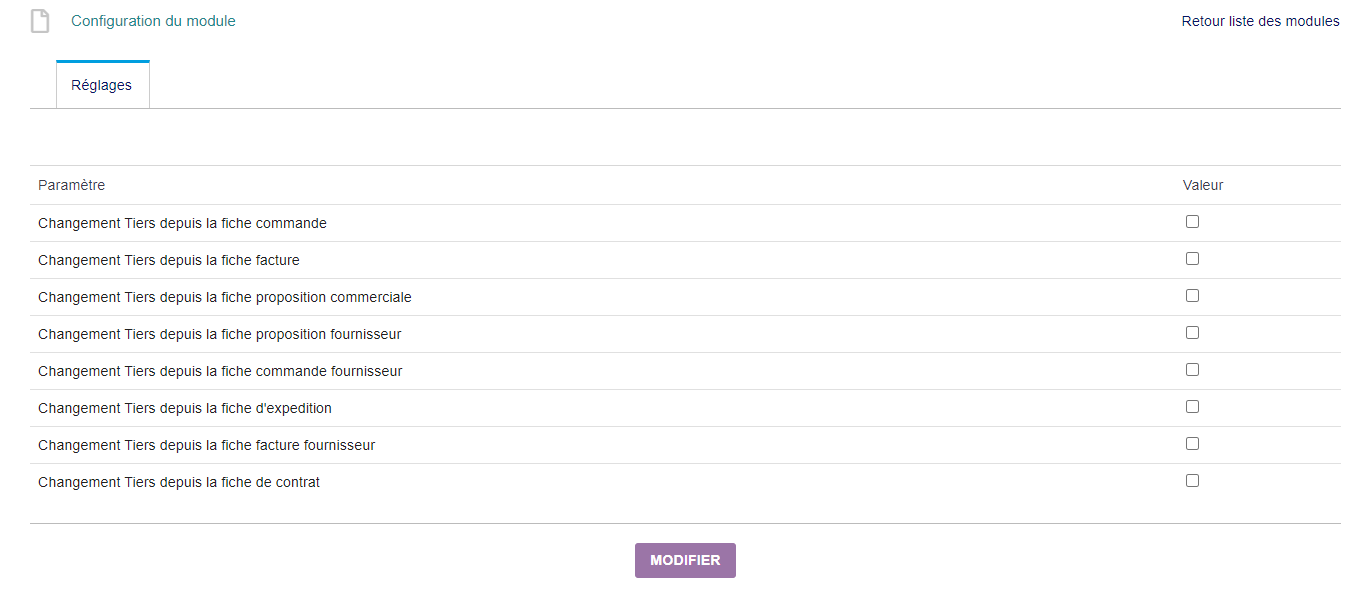Tick the fiche facture checkbox
Viewport: 1359px width, 613px height.
1192,259
